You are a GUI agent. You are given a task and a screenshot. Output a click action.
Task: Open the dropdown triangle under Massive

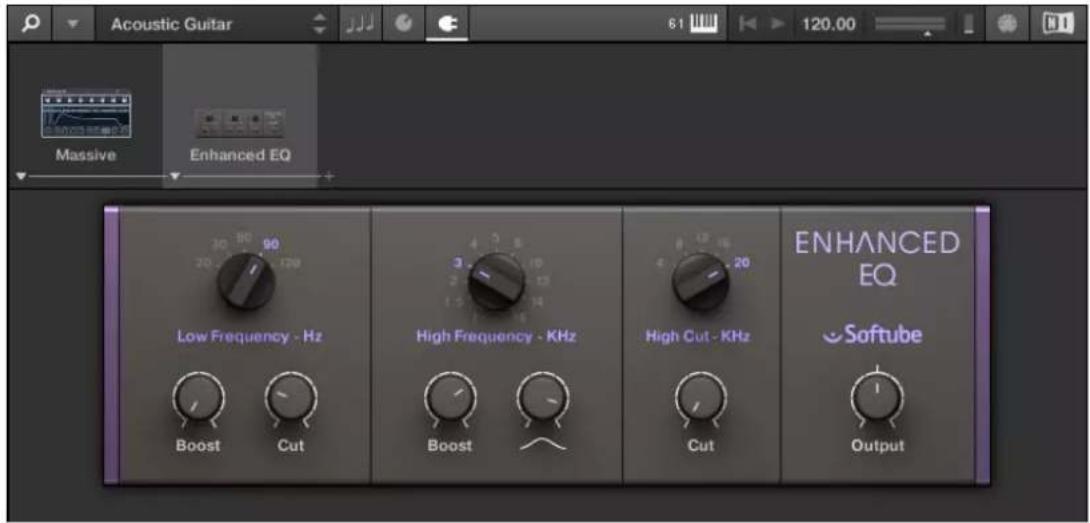(21, 177)
